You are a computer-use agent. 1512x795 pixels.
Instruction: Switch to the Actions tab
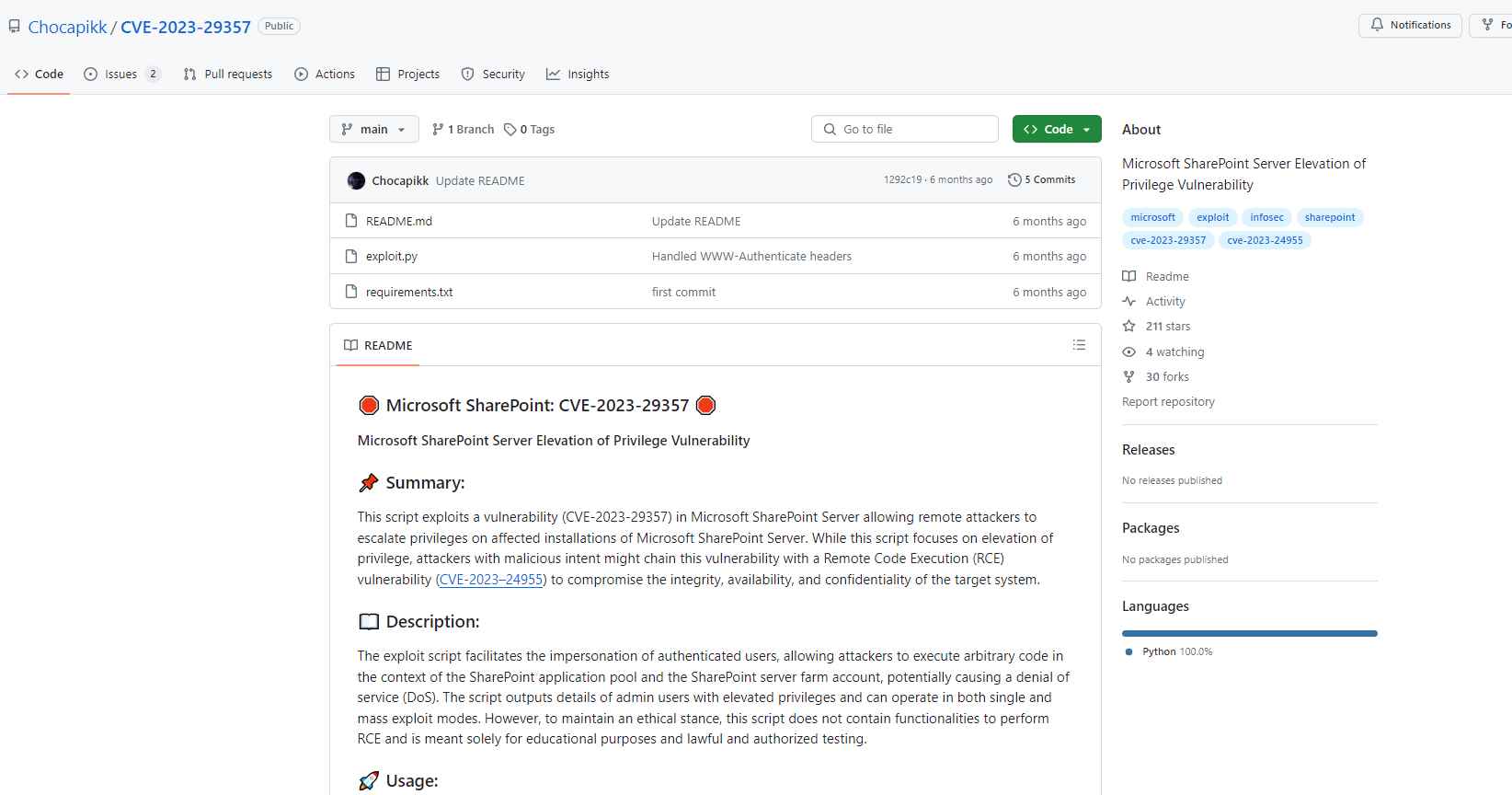click(325, 74)
